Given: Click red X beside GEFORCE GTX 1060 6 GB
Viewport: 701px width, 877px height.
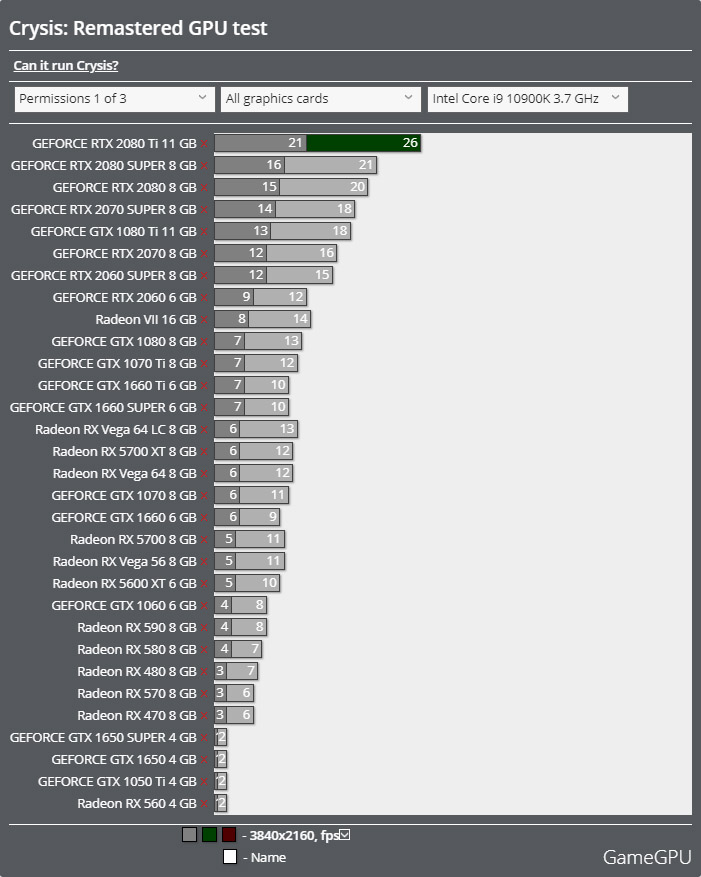Looking at the screenshot, I should 204,606.
